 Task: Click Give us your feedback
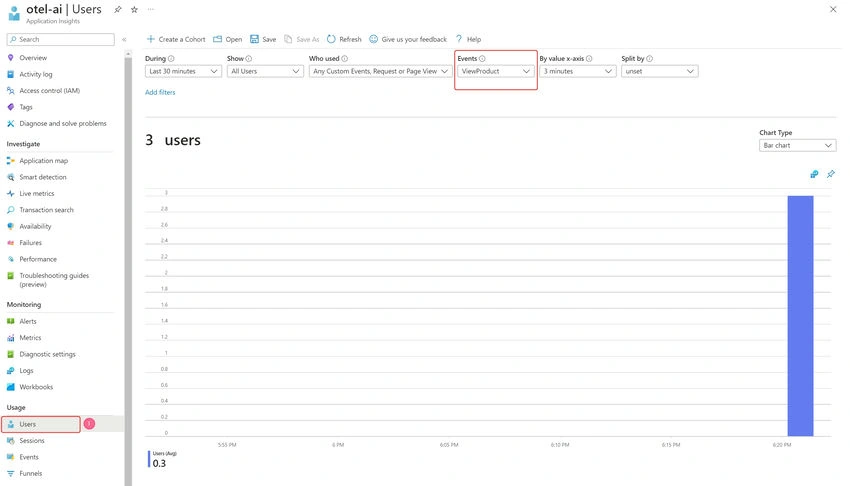[408, 40]
